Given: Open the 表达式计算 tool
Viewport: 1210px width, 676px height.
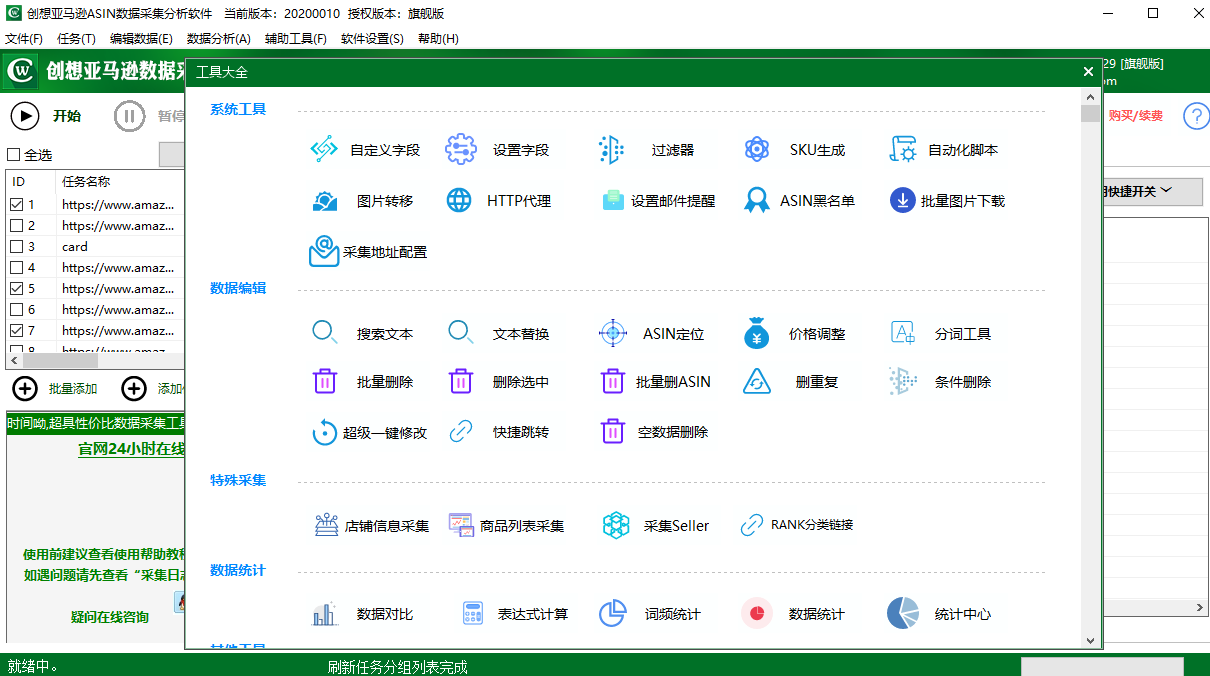Looking at the screenshot, I should 514,614.
